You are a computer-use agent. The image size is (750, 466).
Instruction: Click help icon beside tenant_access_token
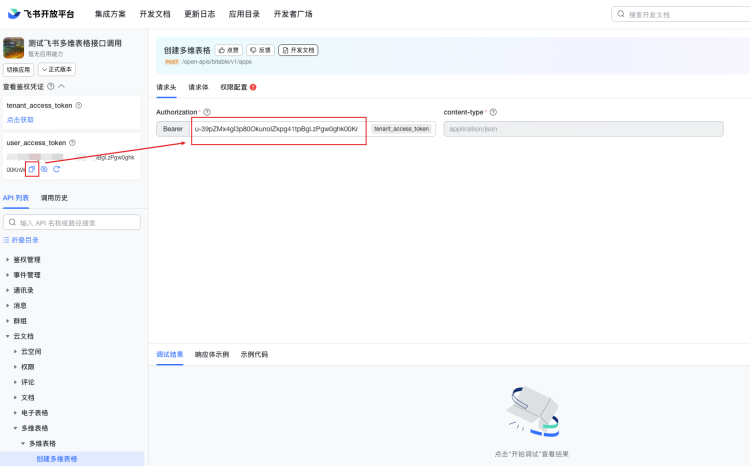point(79,105)
